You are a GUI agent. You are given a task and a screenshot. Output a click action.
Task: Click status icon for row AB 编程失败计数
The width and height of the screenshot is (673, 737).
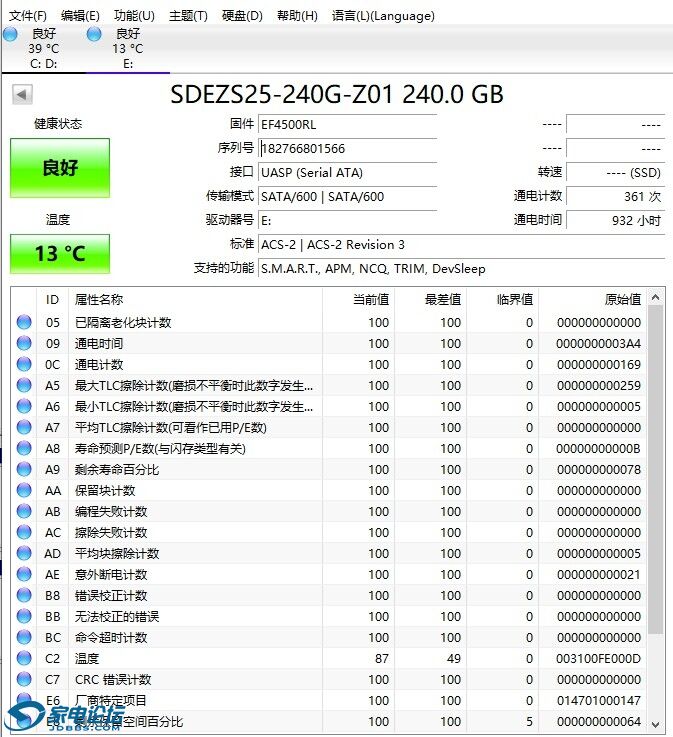pyautogui.click(x=24, y=511)
